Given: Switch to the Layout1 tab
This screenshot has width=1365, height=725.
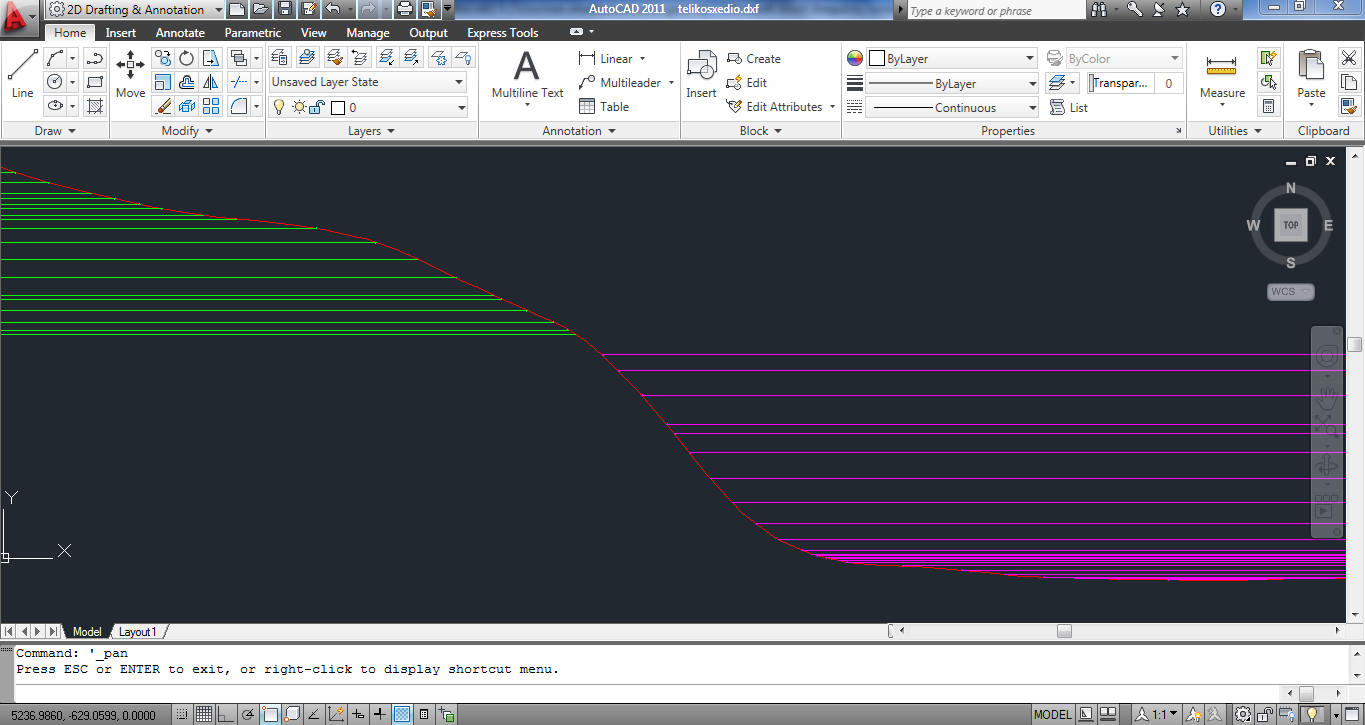Looking at the screenshot, I should tap(138, 632).
